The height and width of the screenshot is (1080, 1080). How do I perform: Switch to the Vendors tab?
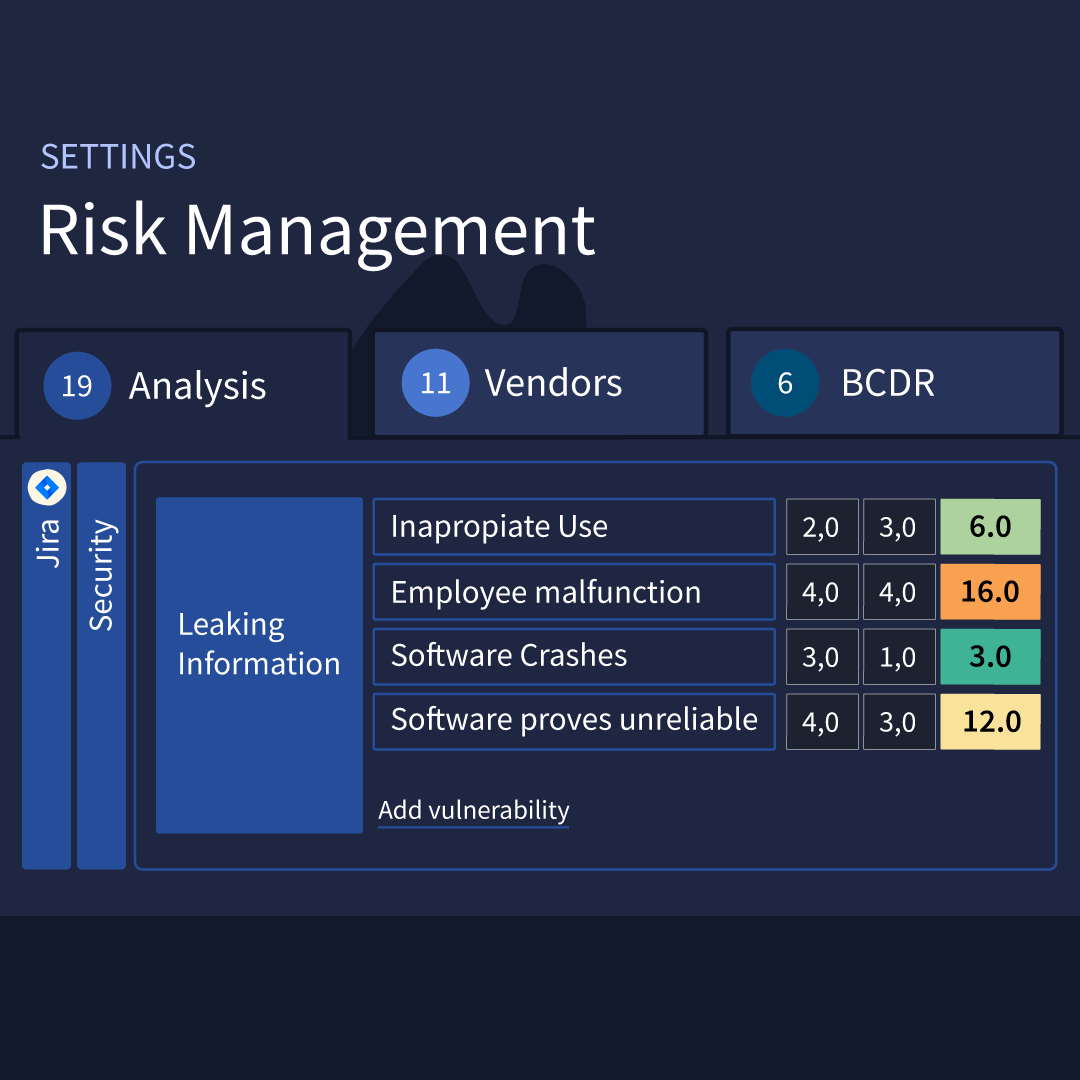click(x=540, y=383)
